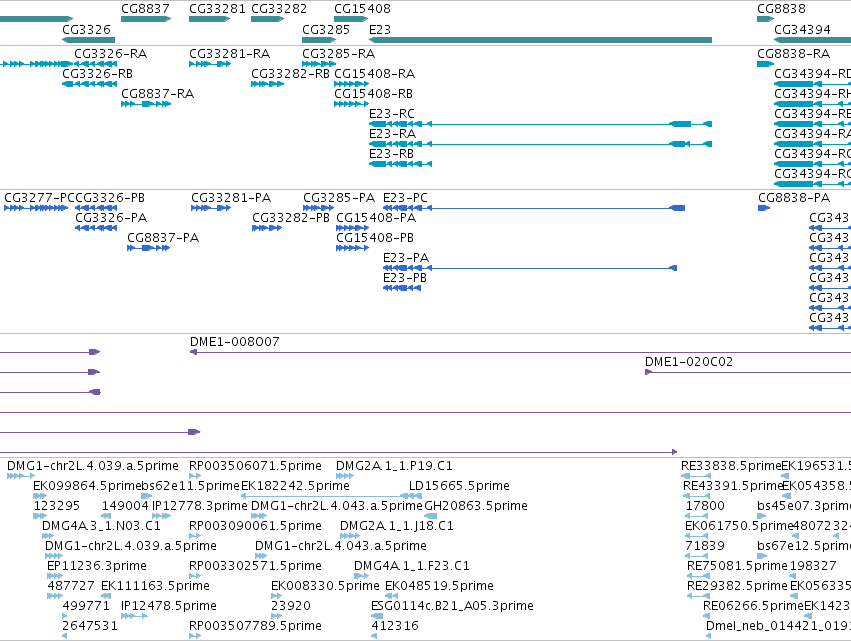This screenshot has height=641, width=851.
Task: Click transcript CG15408-RA
Action: (x=351, y=84)
